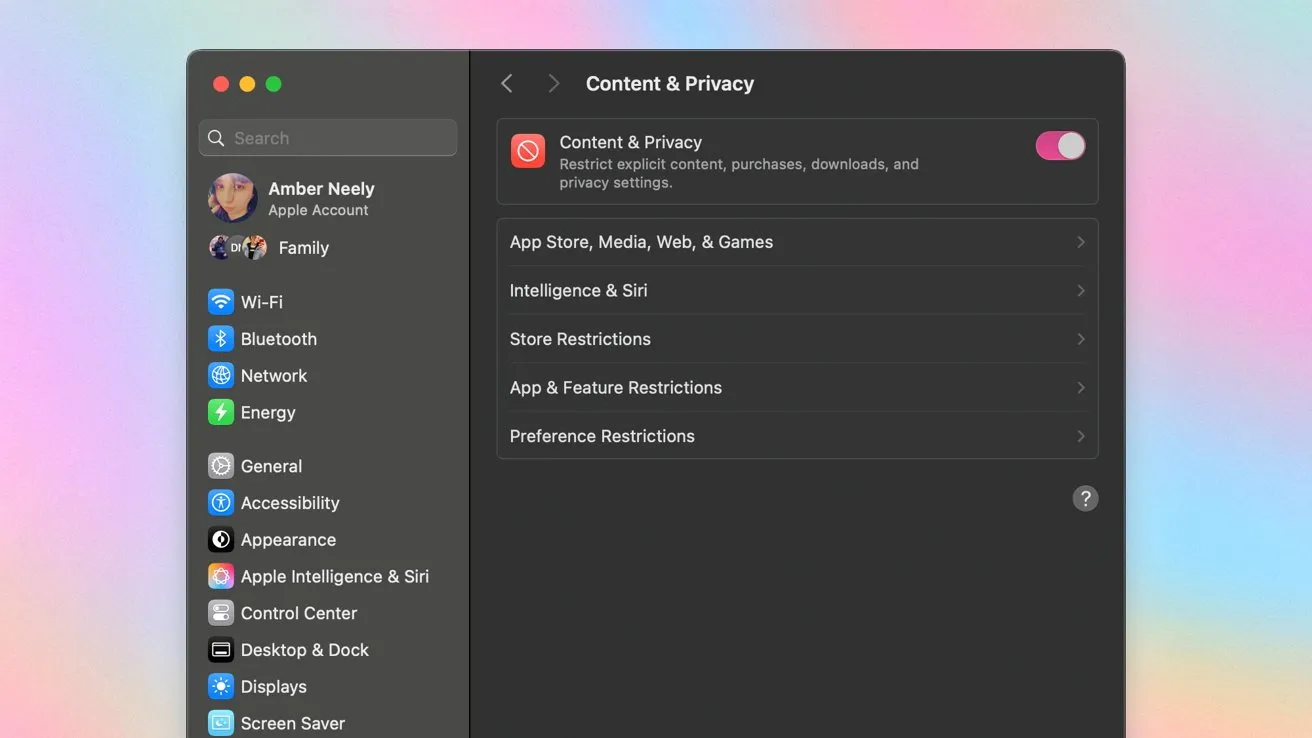
Task: Click inside the Search field
Action: 327,137
